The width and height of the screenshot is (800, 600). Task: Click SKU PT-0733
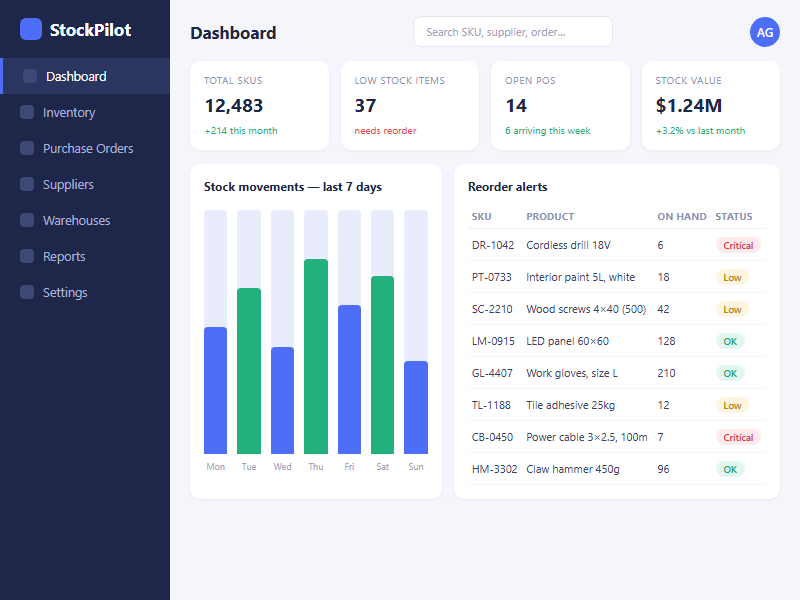click(x=491, y=277)
